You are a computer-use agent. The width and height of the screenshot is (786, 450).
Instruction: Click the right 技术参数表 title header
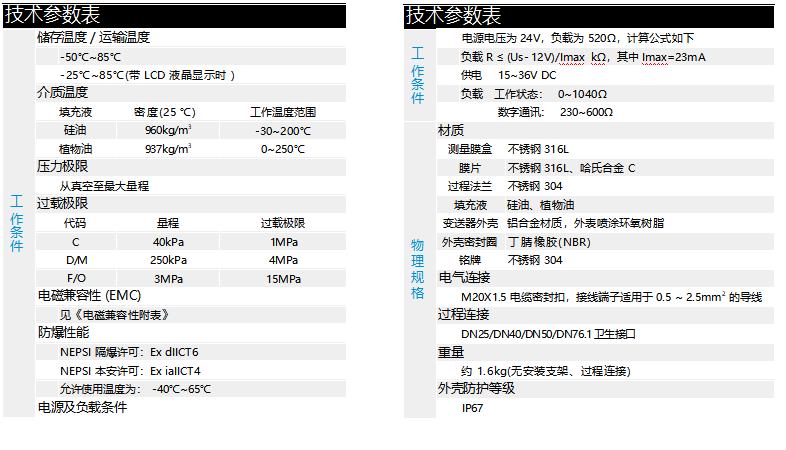tap(453, 15)
